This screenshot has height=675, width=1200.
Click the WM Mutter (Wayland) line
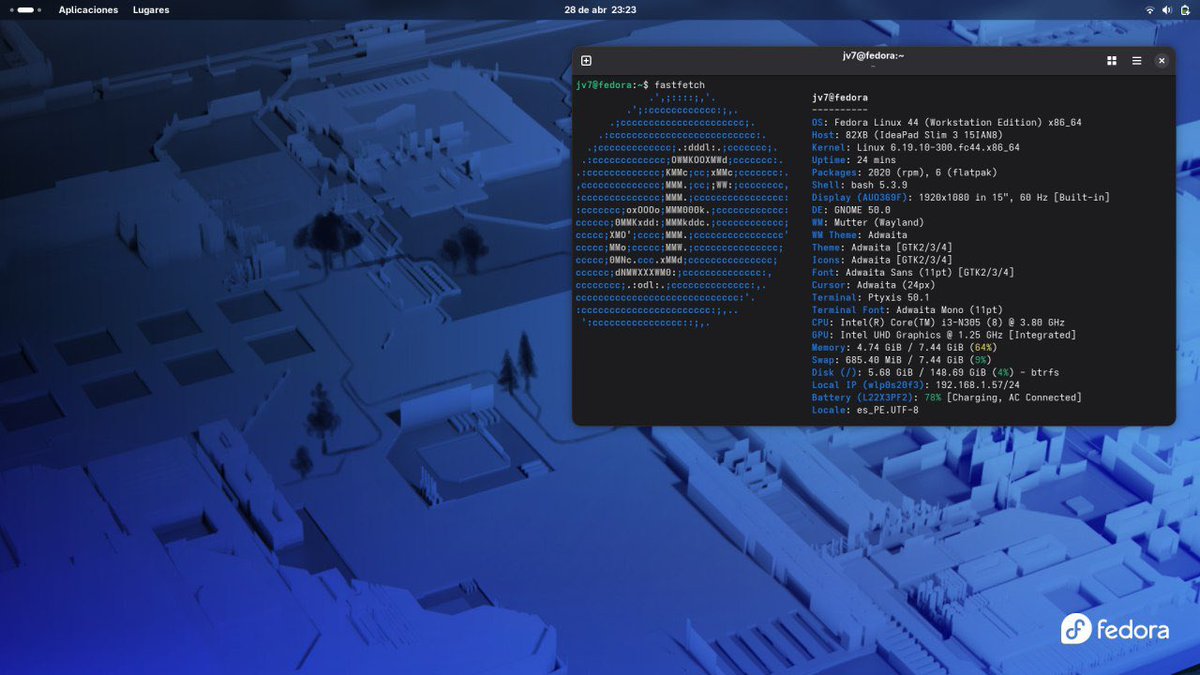[x=868, y=223]
